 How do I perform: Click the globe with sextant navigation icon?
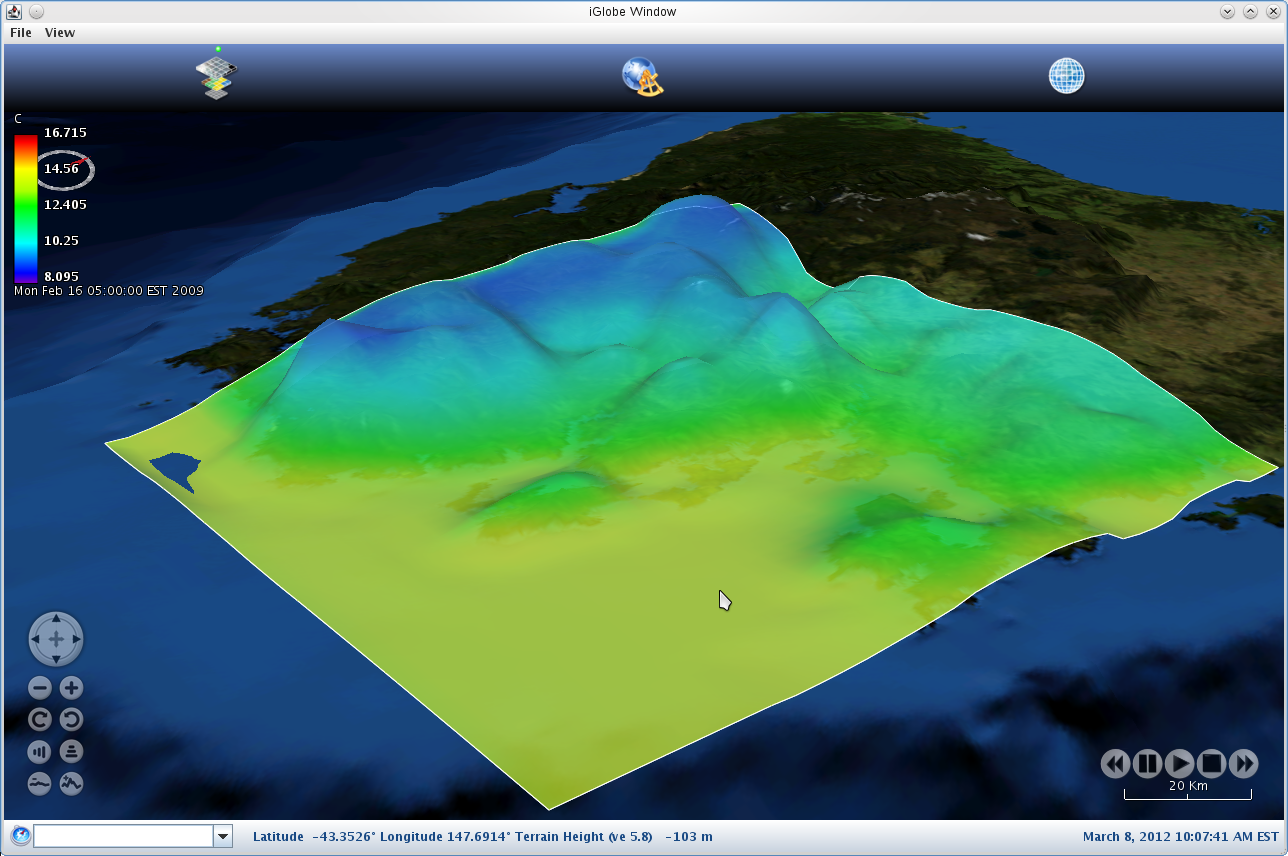(642, 77)
